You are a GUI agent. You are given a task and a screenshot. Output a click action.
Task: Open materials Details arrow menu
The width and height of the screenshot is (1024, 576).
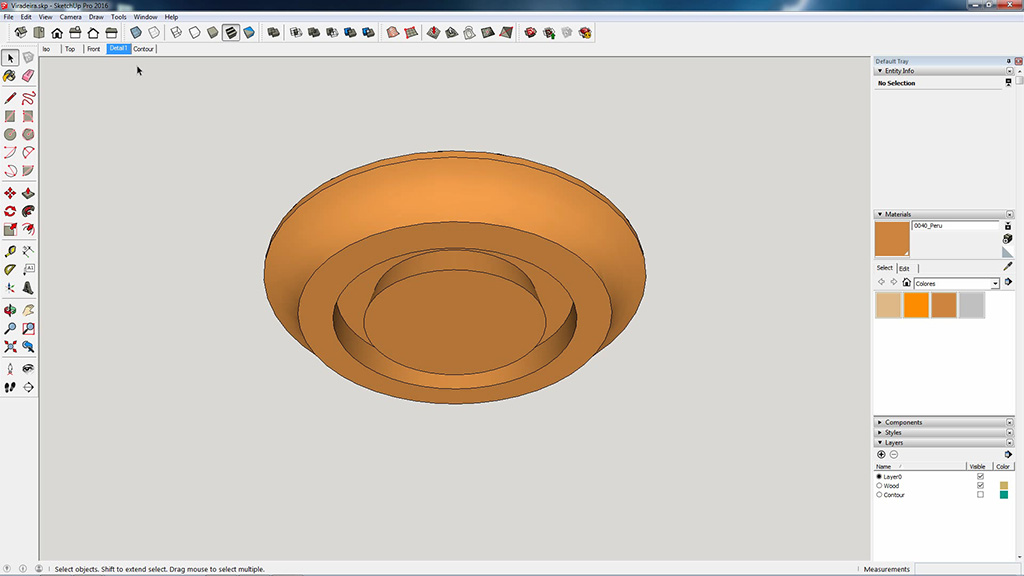1008,282
